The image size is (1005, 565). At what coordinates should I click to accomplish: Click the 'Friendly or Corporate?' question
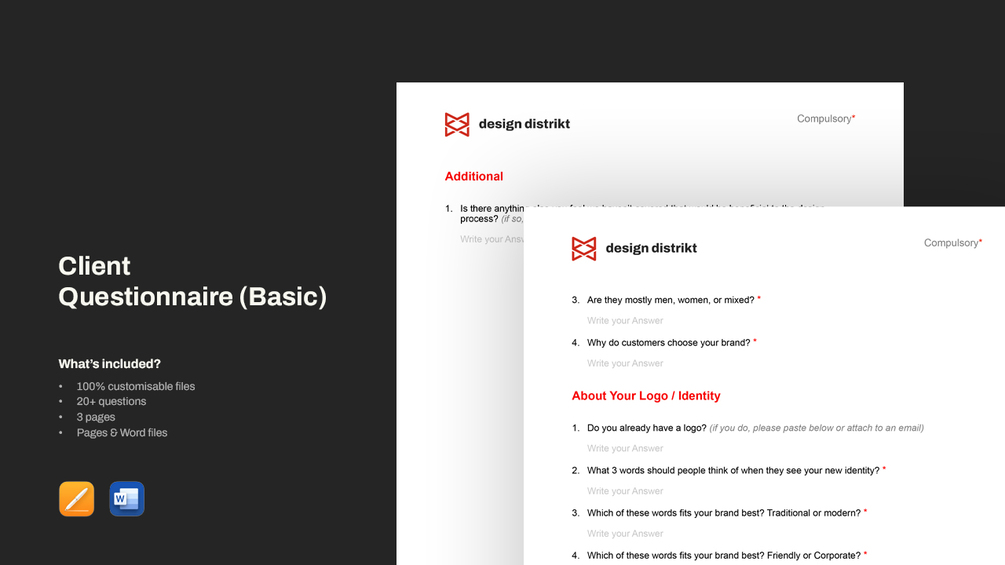[x=724, y=555]
